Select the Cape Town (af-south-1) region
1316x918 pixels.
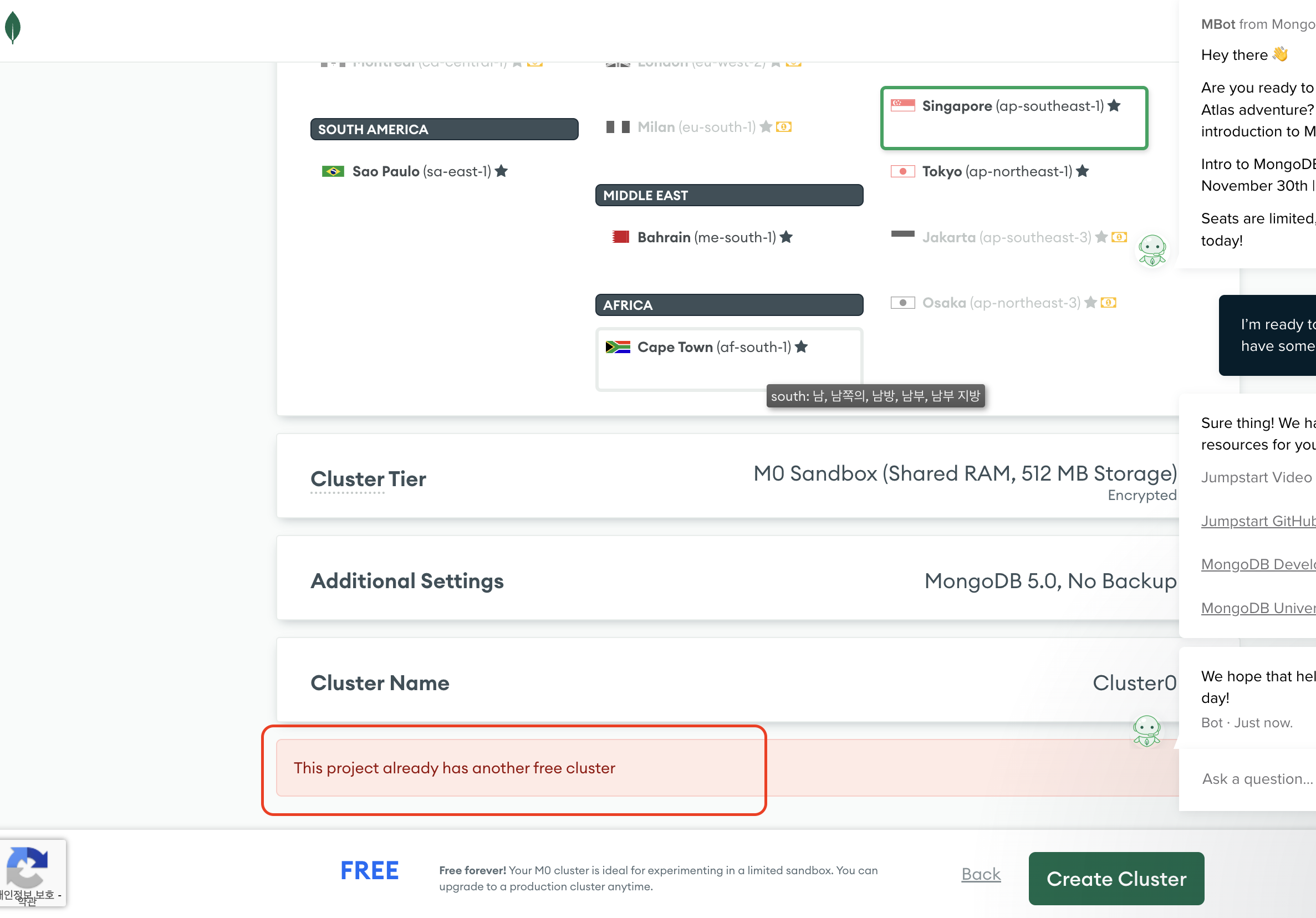tap(729, 359)
